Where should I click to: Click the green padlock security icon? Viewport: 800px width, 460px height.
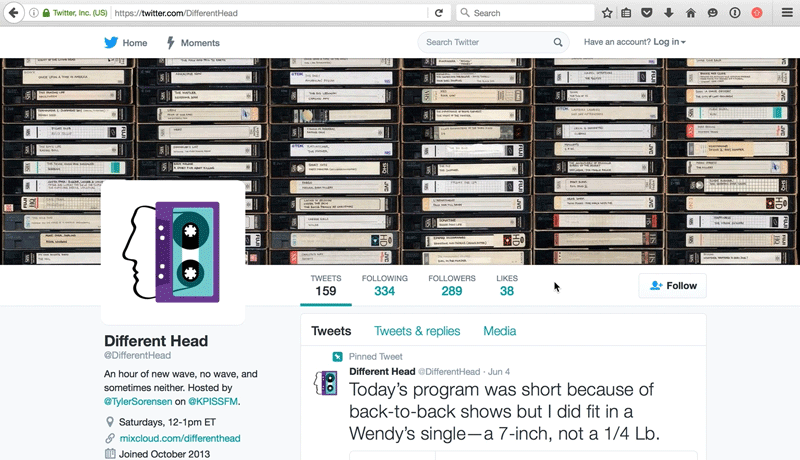[x=46, y=13]
